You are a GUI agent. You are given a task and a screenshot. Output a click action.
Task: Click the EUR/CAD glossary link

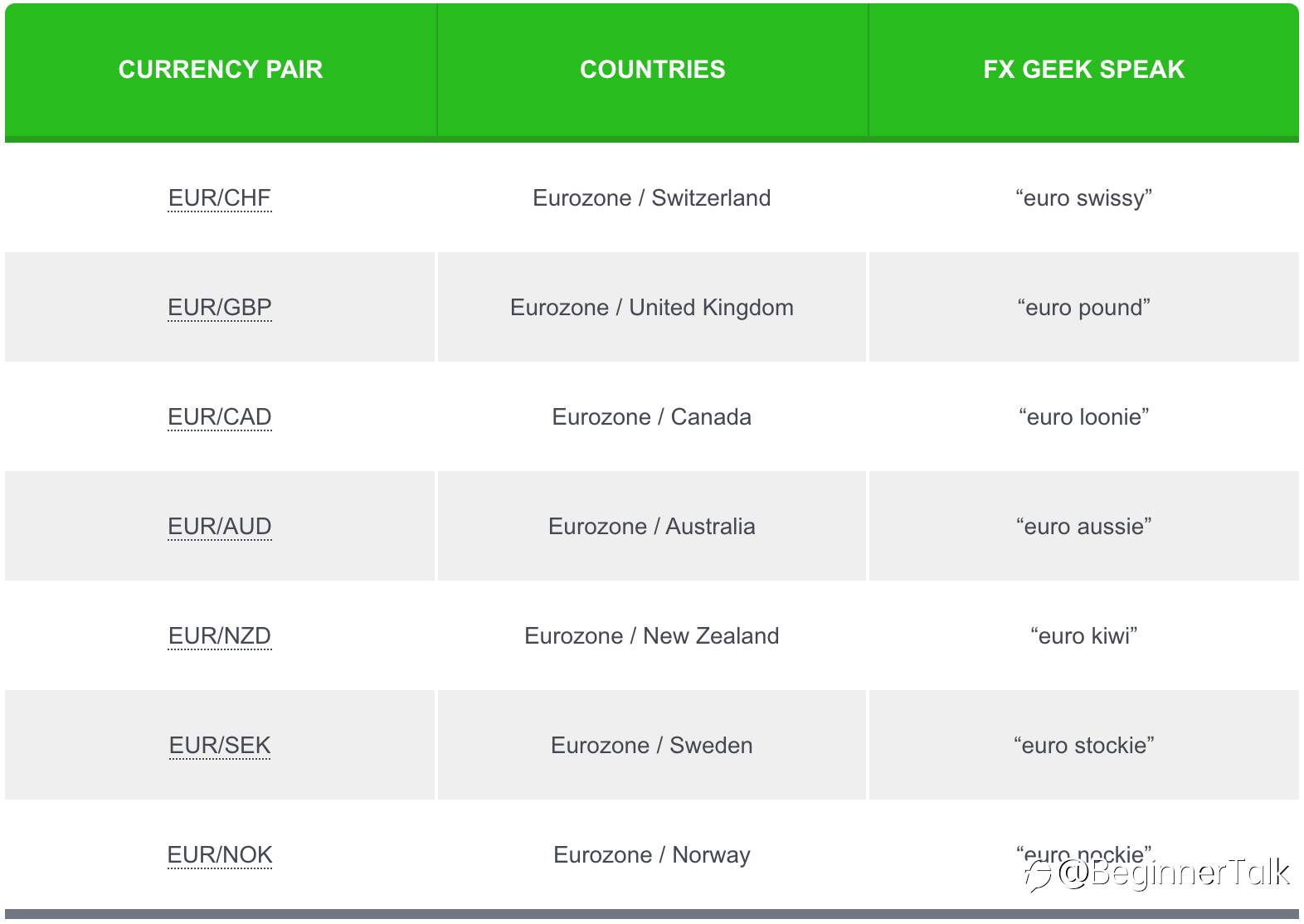[x=220, y=417]
